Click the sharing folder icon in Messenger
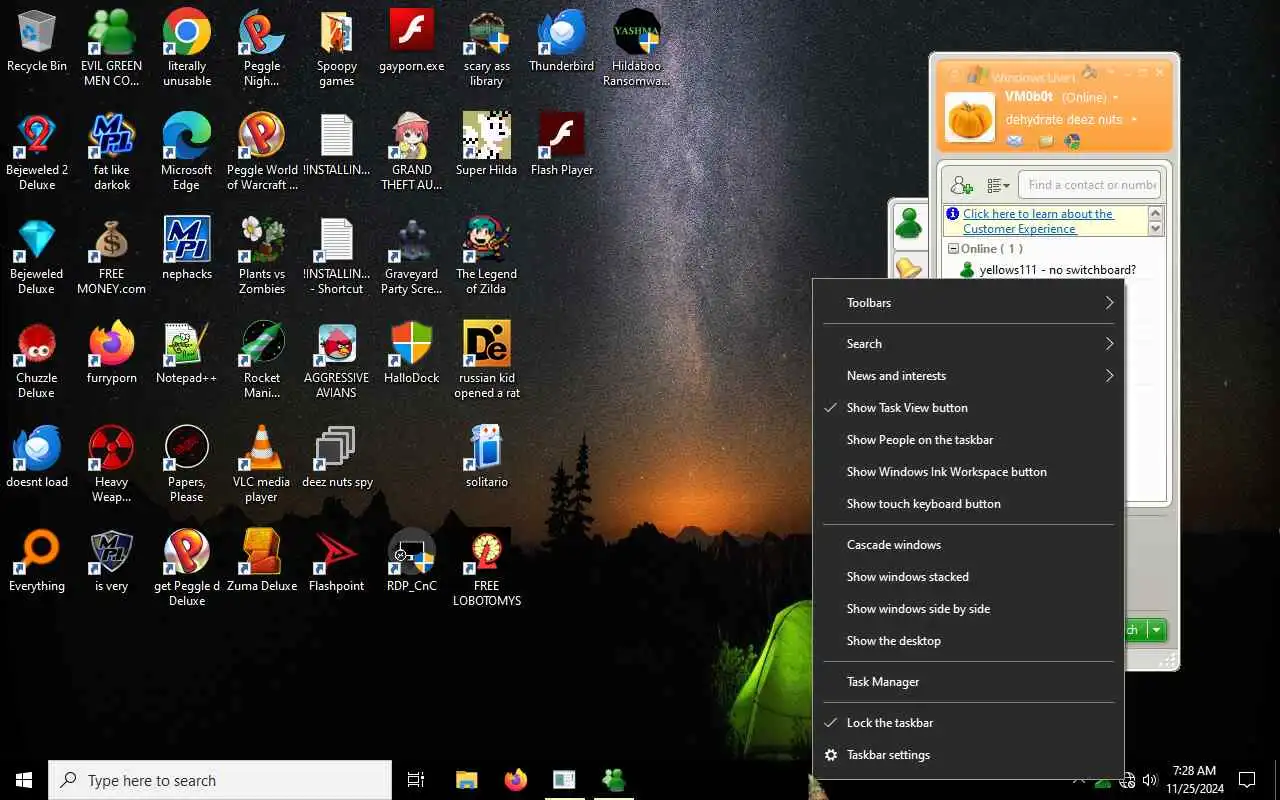Screen dimensions: 1280x800 coord(1045,141)
